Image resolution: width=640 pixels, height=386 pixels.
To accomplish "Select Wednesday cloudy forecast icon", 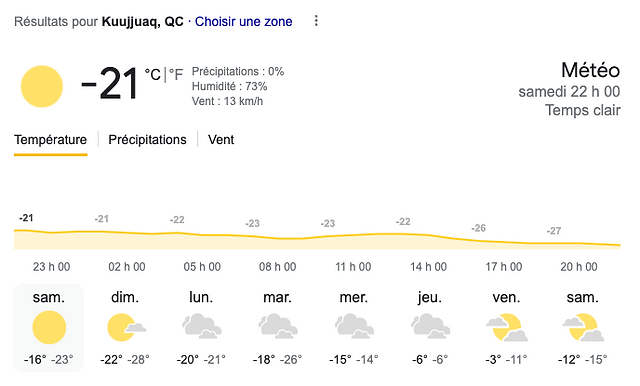I will point(354,326).
